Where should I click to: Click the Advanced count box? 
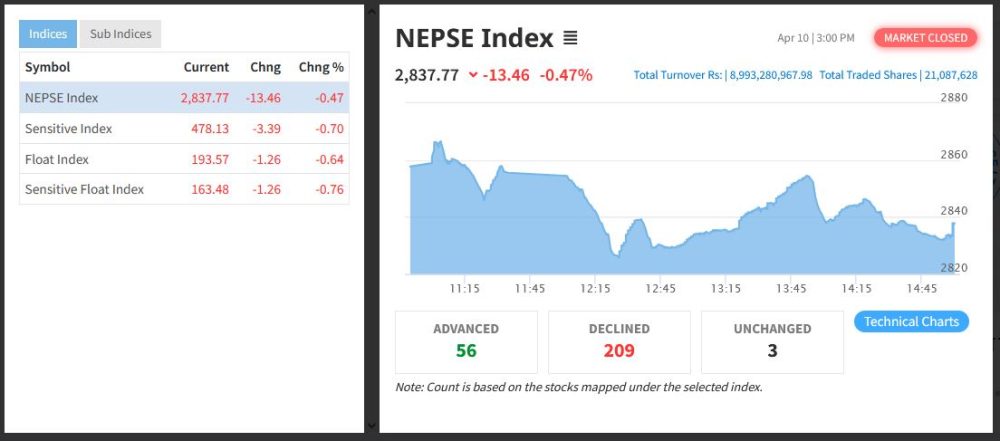click(x=466, y=341)
